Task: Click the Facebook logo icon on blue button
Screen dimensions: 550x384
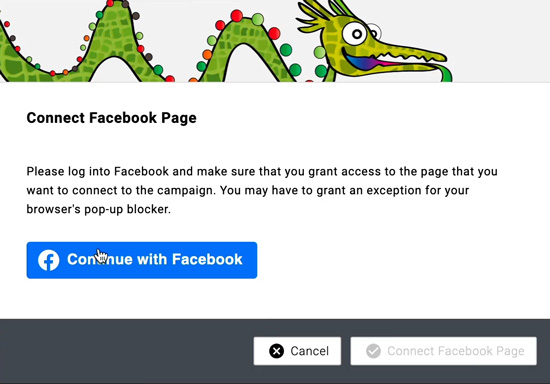Action: click(48, 260)
